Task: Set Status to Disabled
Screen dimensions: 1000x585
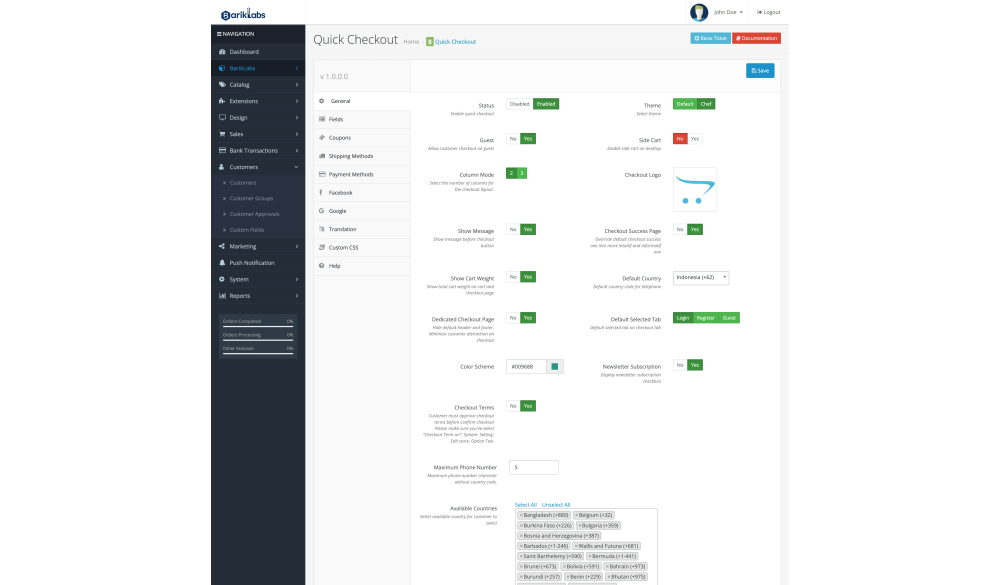Action: [x=519, y=104]
